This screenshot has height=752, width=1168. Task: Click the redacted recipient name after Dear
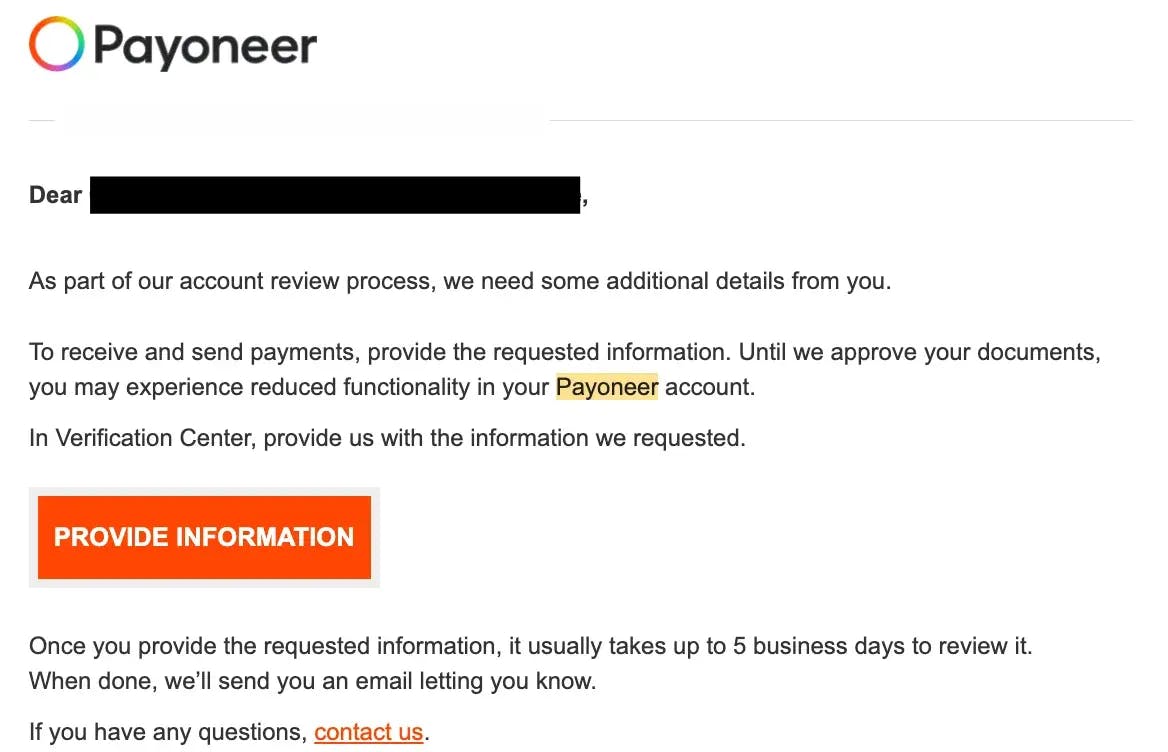[x=335, y=194]
